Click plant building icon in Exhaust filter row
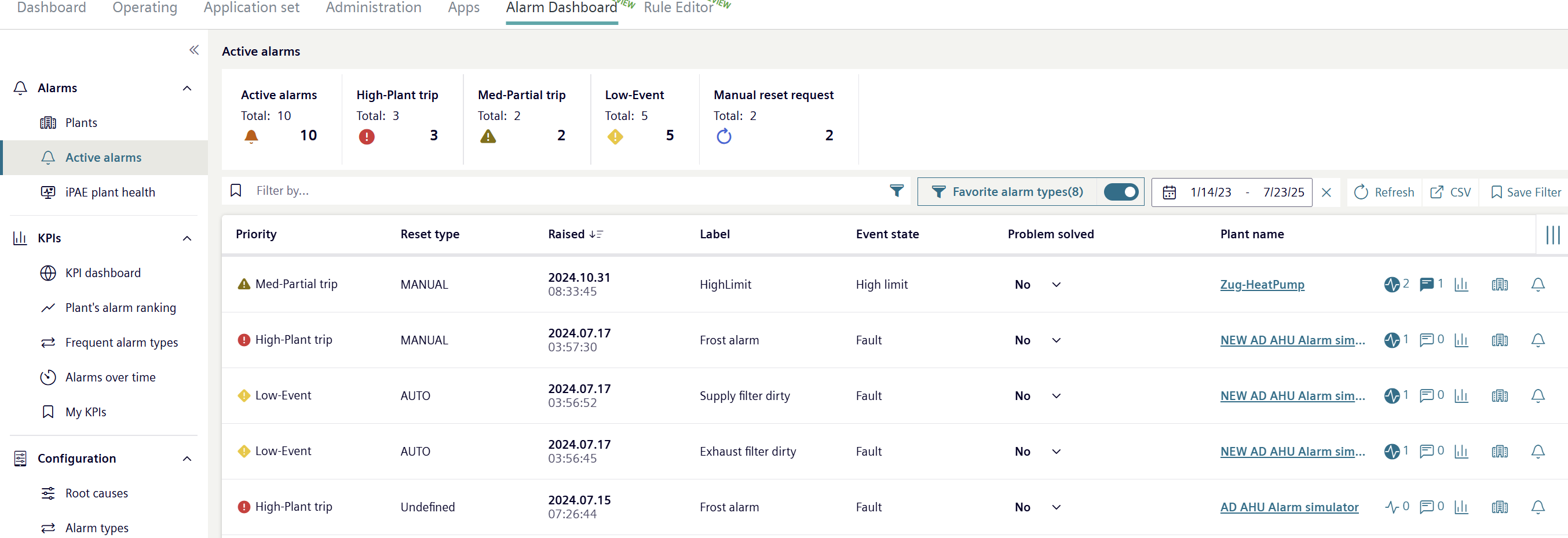This screenshot has height=538, width=1568. click(x=1499, y=452)
